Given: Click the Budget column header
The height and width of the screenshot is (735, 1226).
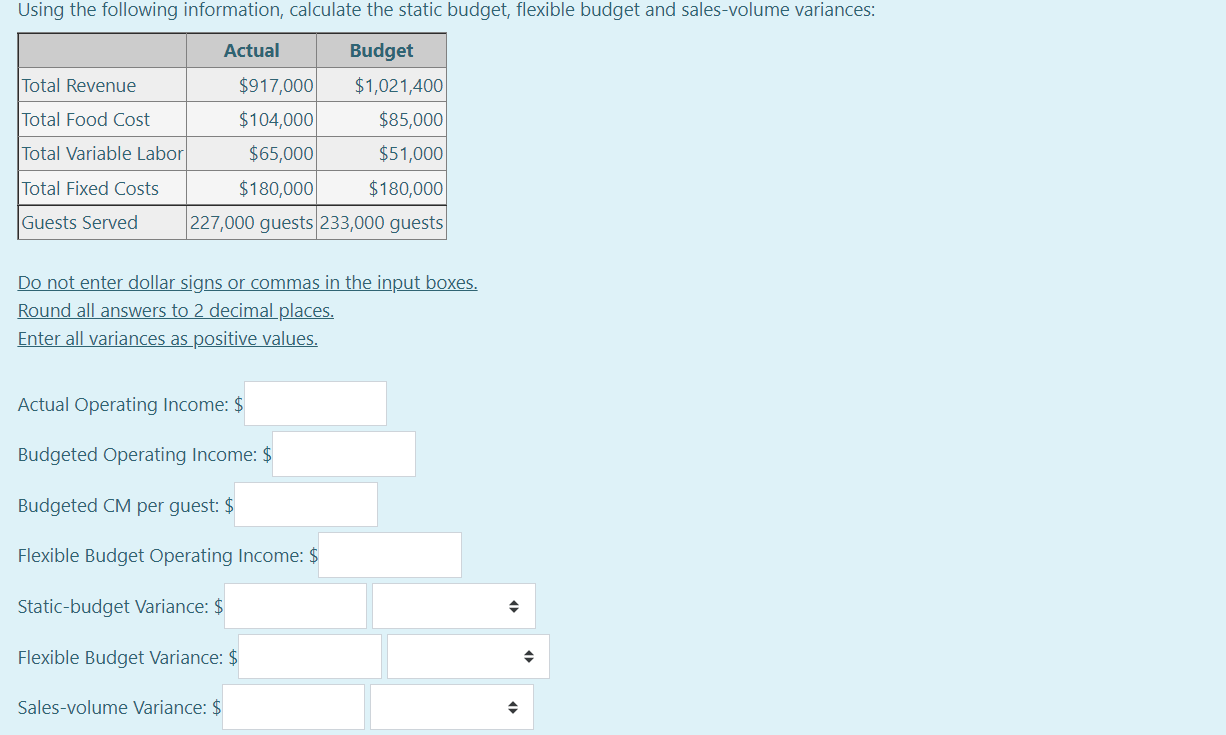Looking at the screenshot, I should [x=381, y=50].
